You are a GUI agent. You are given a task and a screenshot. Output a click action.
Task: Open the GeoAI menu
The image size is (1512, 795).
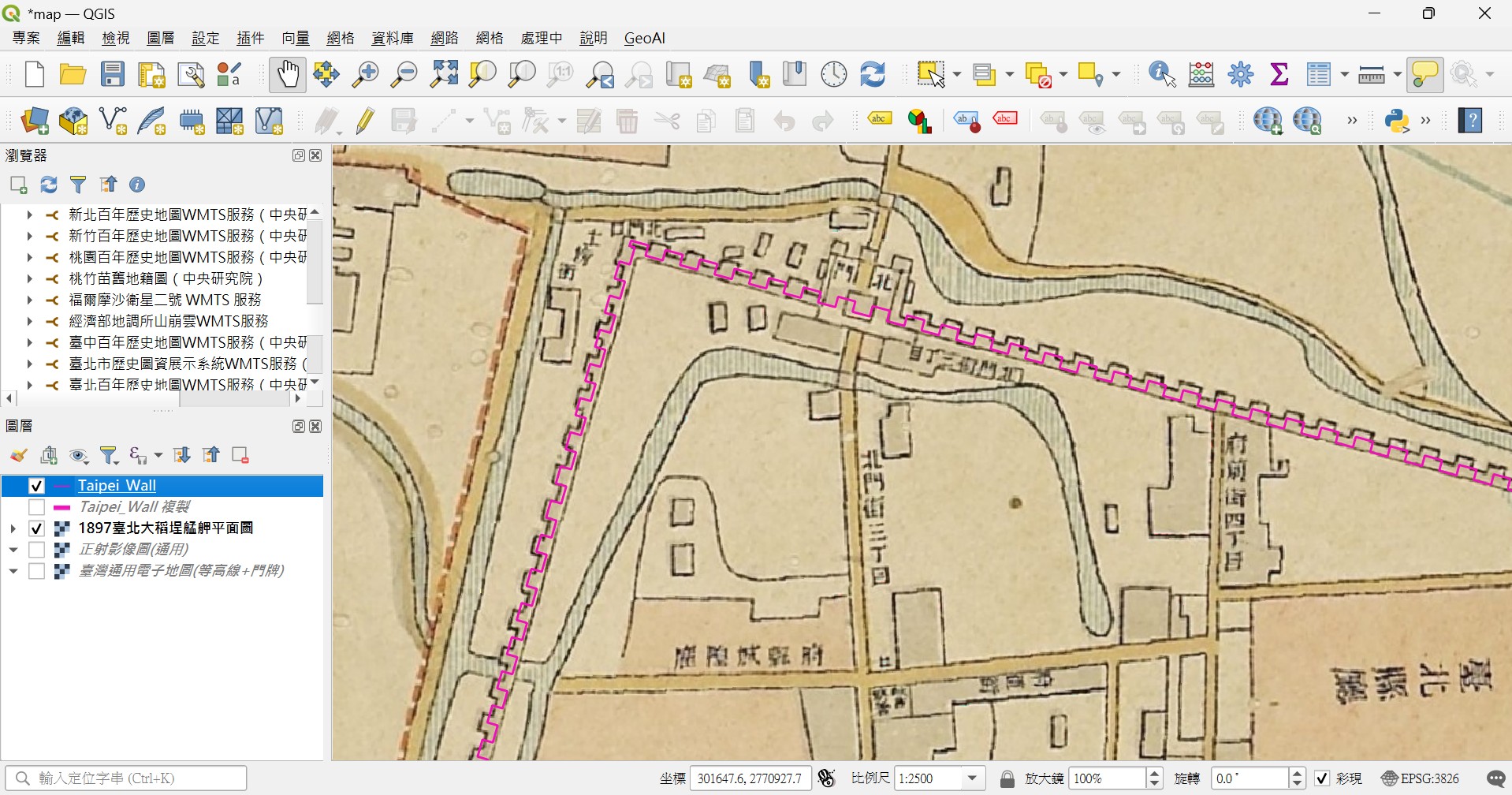tap(645, 38)
